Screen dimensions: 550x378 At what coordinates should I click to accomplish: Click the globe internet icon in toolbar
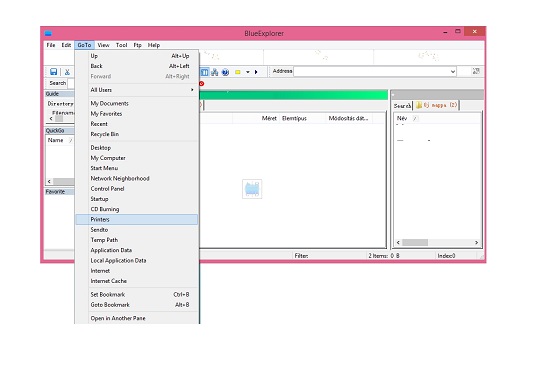pyautogui.click(x=226, y=72)
